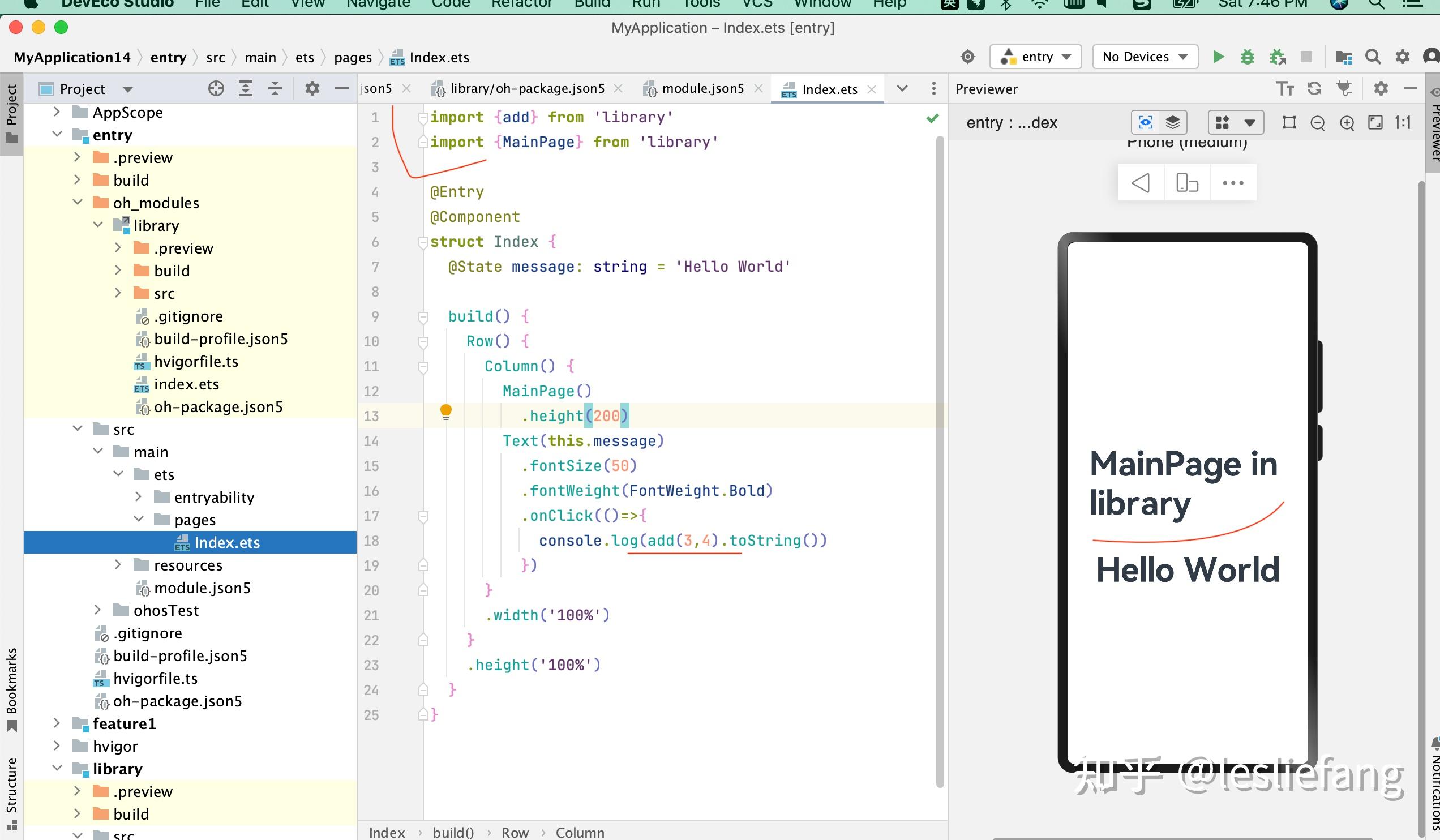1440x840 pixels.
Task: Click the previewer zoom out icon
Action: pos(1318,123)
